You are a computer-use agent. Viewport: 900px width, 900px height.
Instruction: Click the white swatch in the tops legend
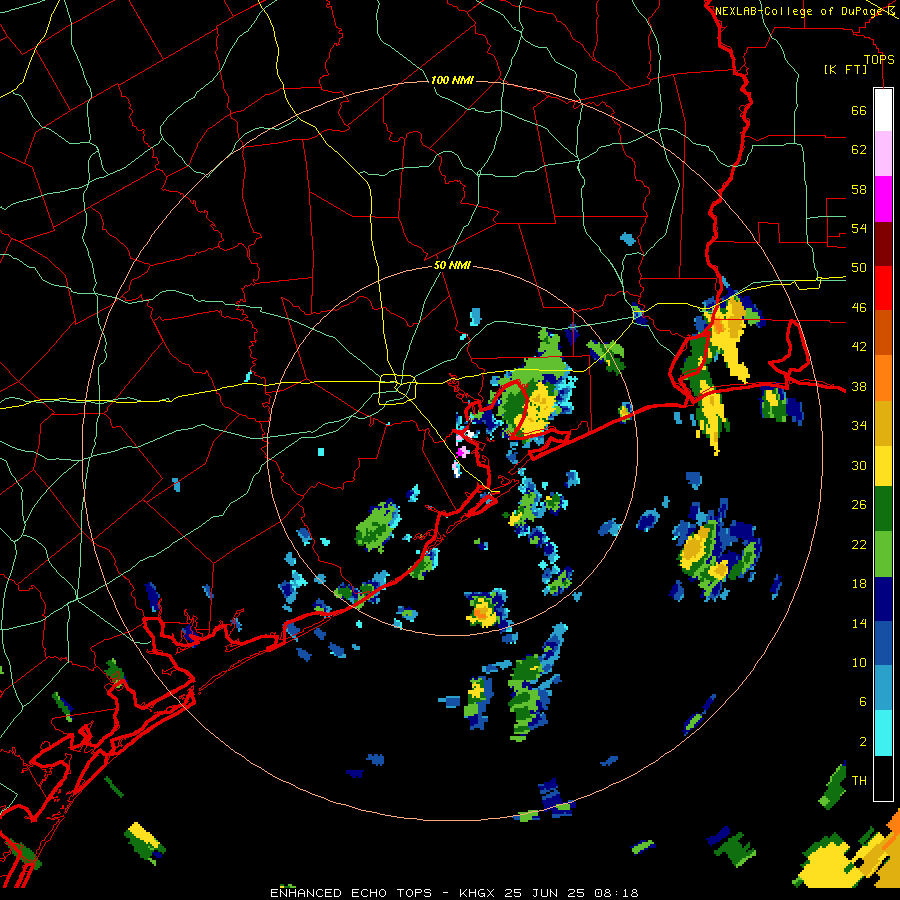[x=883, y=110]
